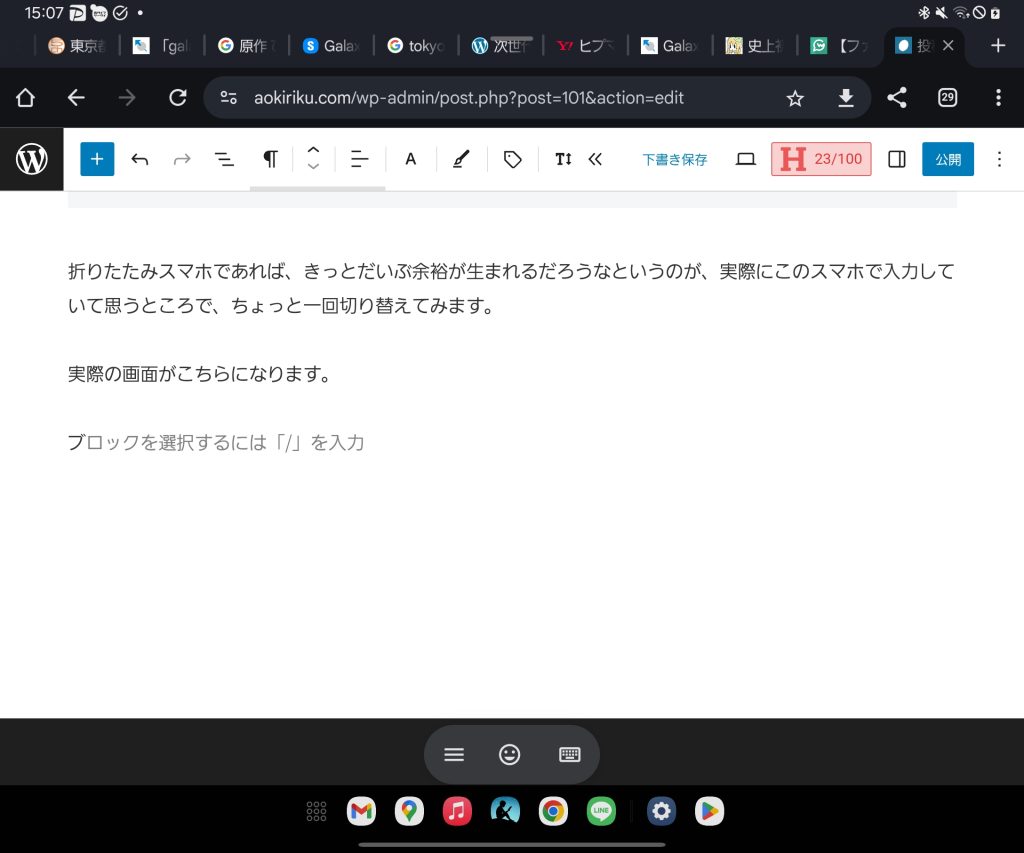Collapse the toolbar with double chevron
This screenshot has width=1024, height=853.
point(596,159)
